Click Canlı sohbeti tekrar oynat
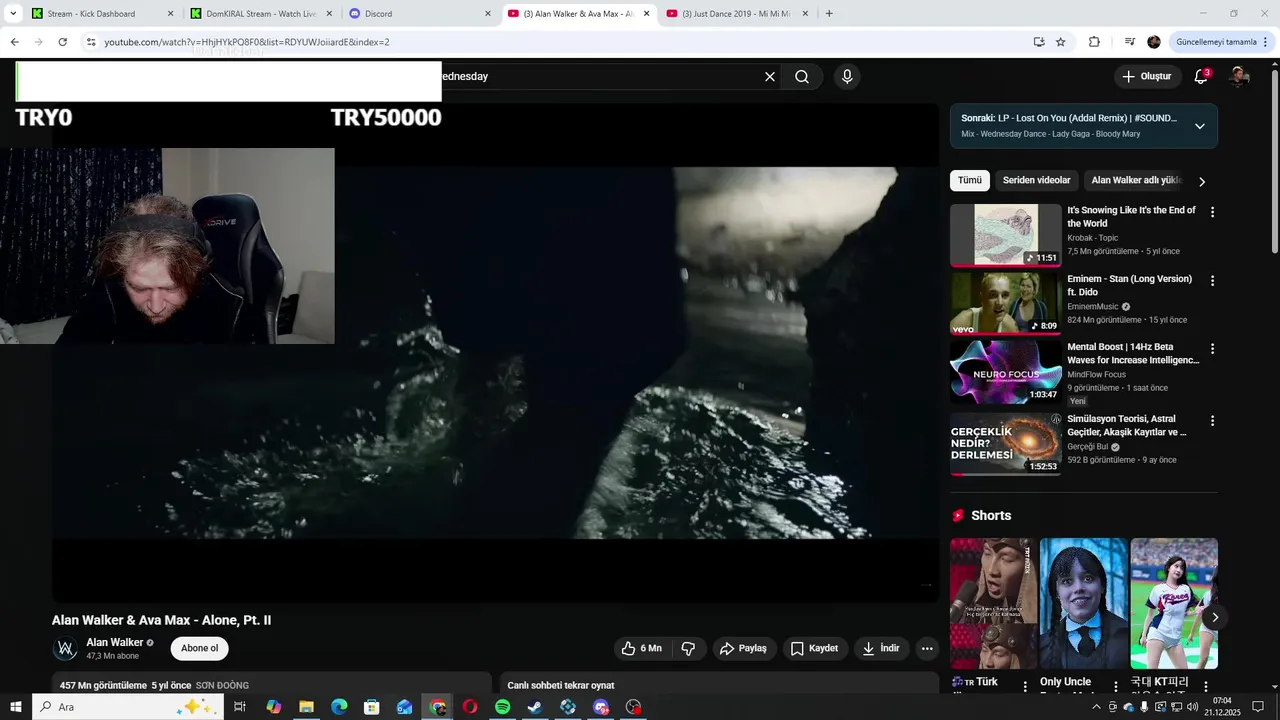The width and height of the screenshot is (1280, 720). [561, 685]
